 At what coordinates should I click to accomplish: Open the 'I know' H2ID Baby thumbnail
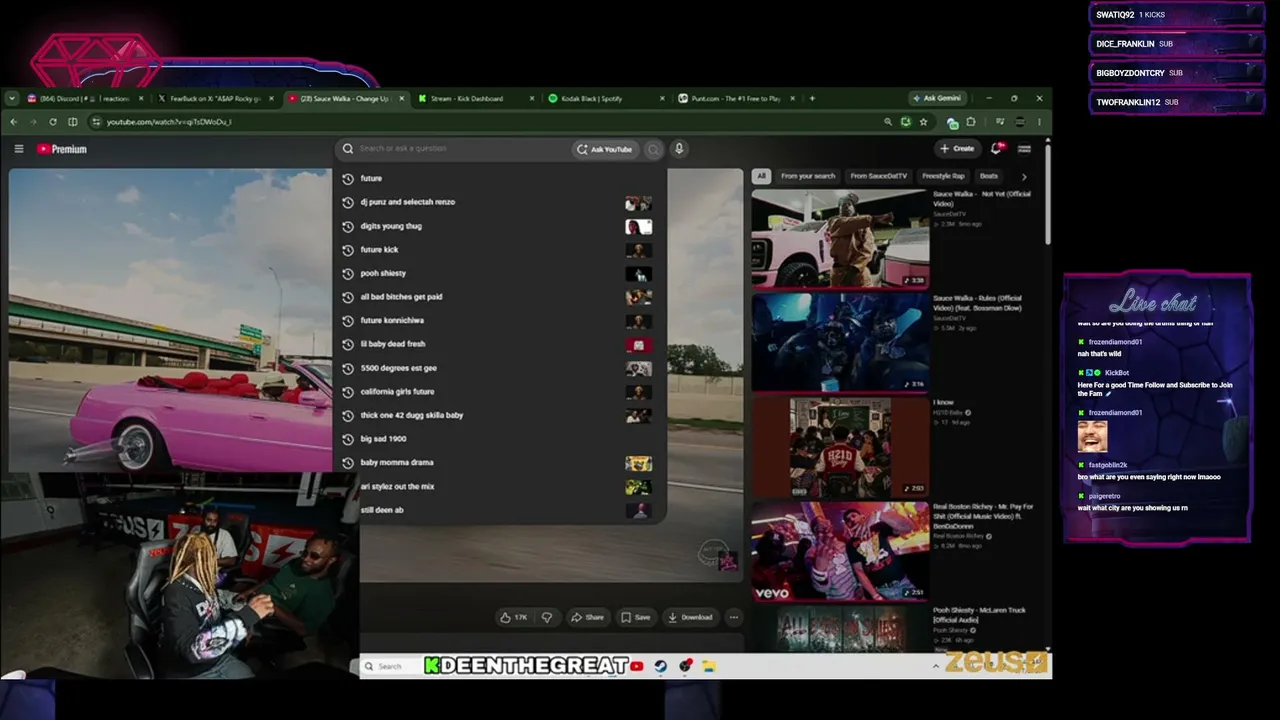[840, 446]
